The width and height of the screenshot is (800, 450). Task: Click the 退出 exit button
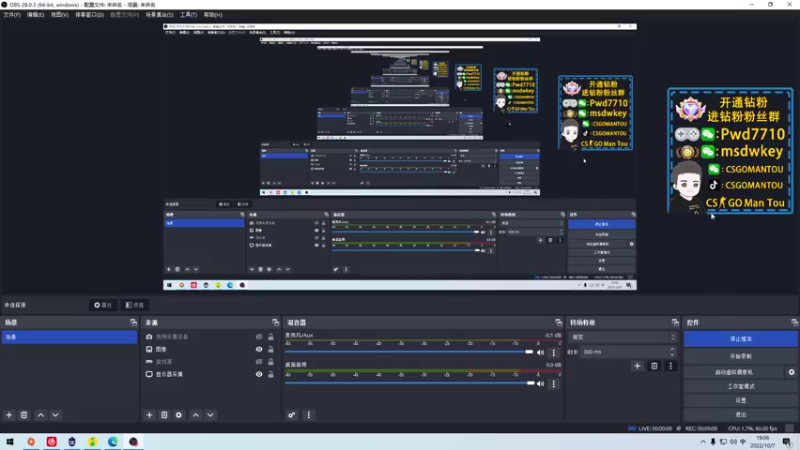pyautogui.click(x=741, y=414)
